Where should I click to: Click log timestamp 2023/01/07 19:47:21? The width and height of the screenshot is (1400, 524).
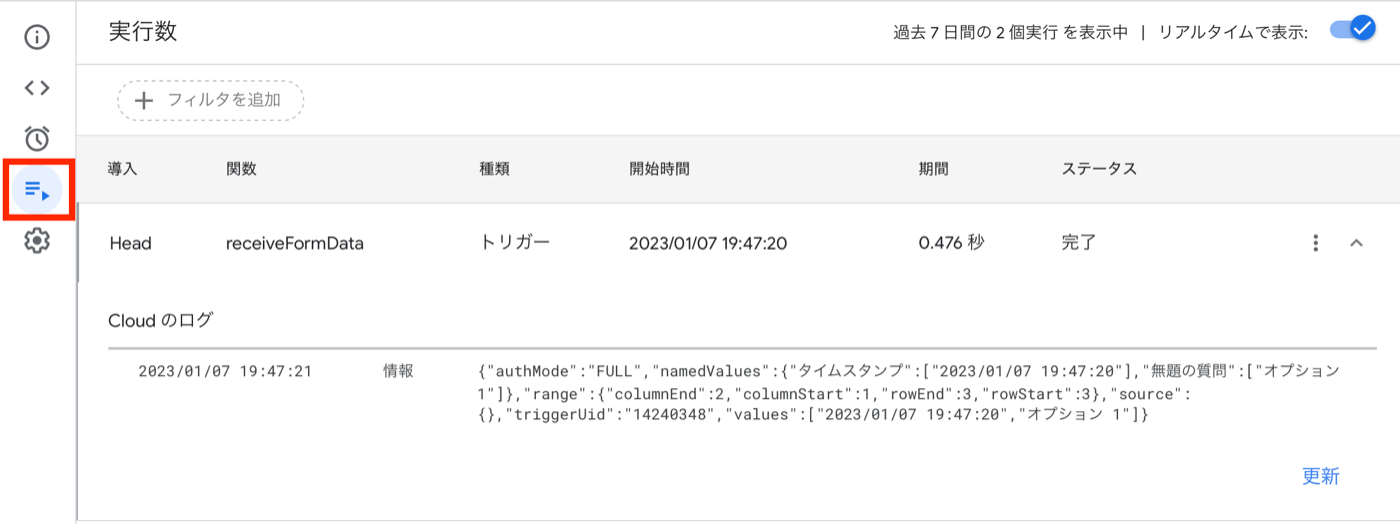225,372
